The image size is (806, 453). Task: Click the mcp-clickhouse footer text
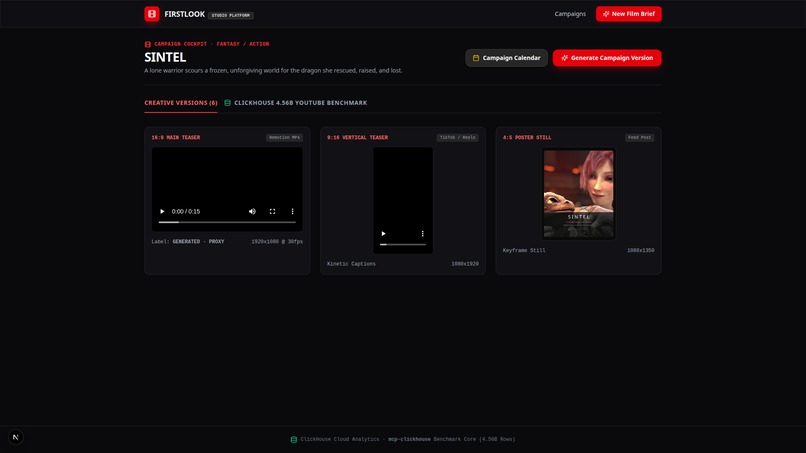[x=409, y=440]
